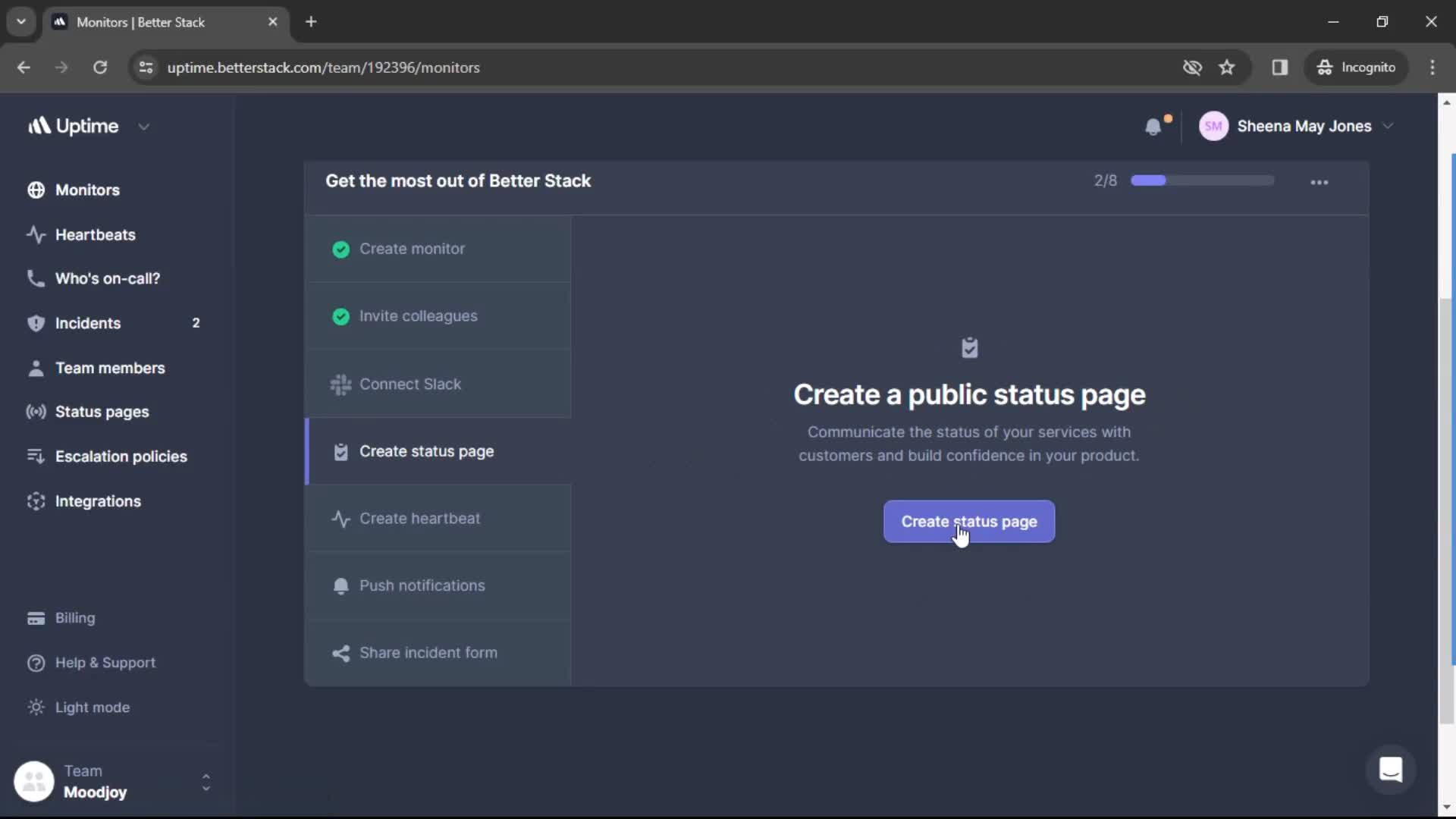
Task: Go back in browser
Action: click(24, 67)
